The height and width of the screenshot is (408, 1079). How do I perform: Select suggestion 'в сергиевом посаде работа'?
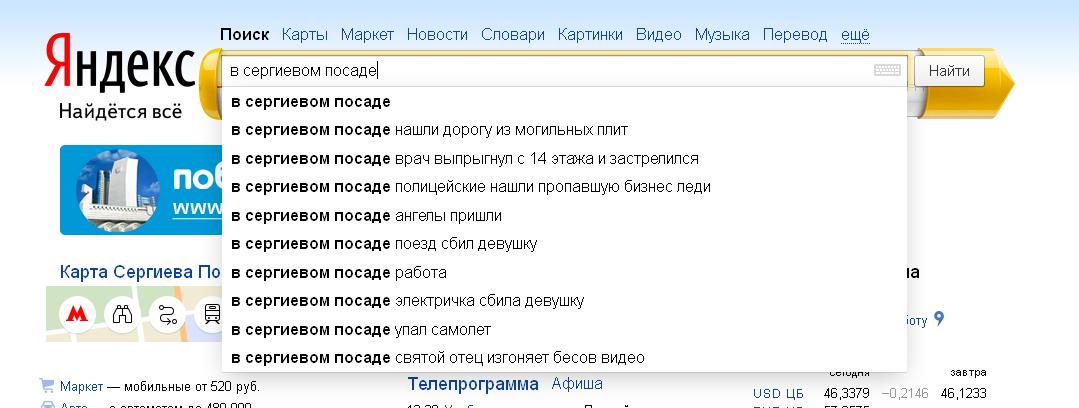pyautogui.click(x=339, y=272)
